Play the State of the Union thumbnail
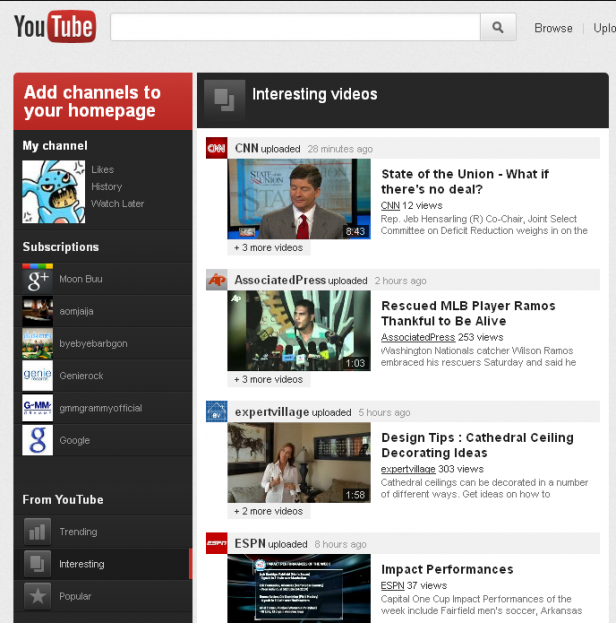The height and width of the screenshot is (623, 616). pos(298,198)
